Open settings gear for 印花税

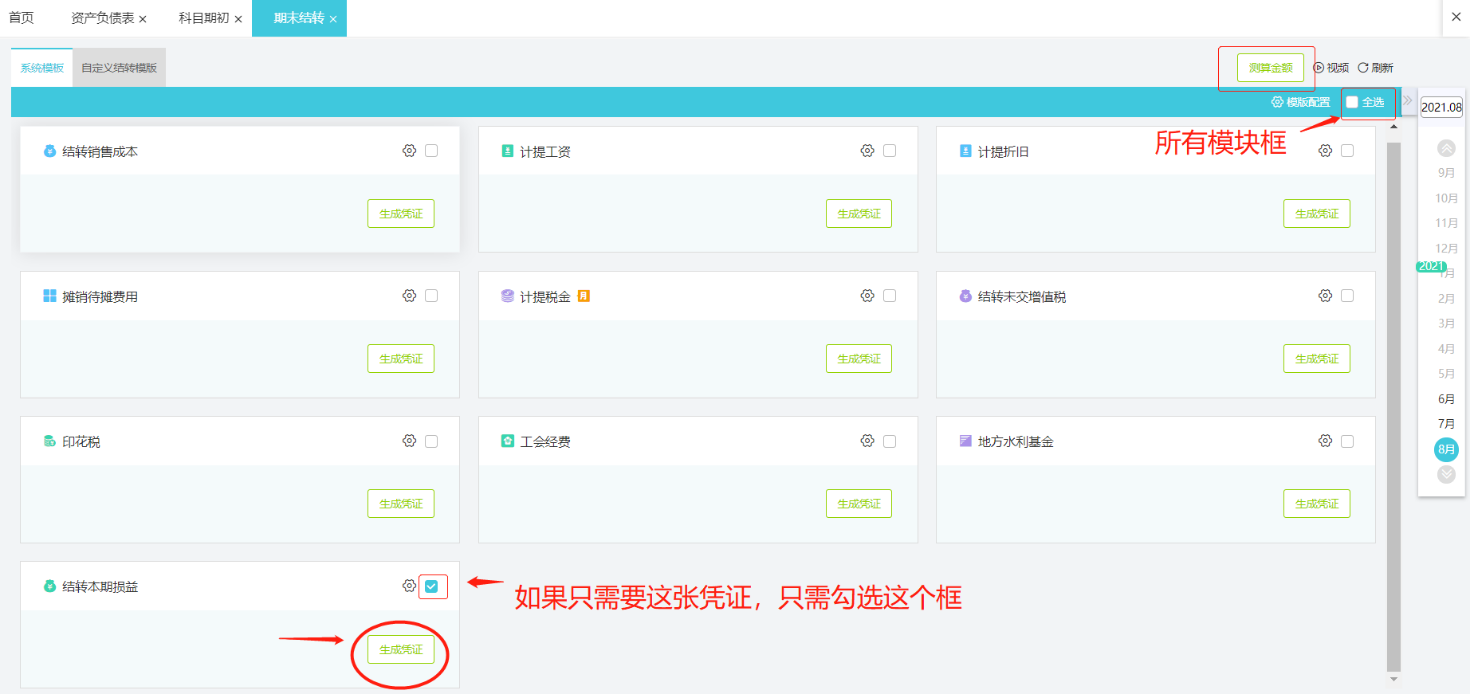tap(409, 441)
